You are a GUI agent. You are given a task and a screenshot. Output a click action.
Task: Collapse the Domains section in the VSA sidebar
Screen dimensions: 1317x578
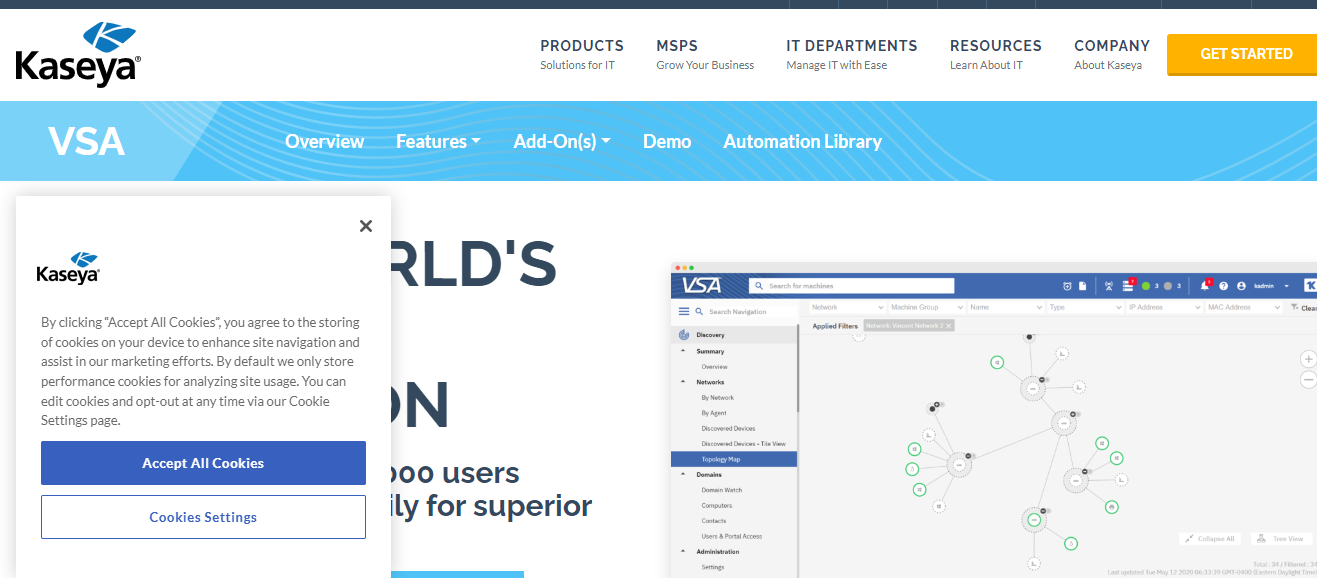coord(683,474)
